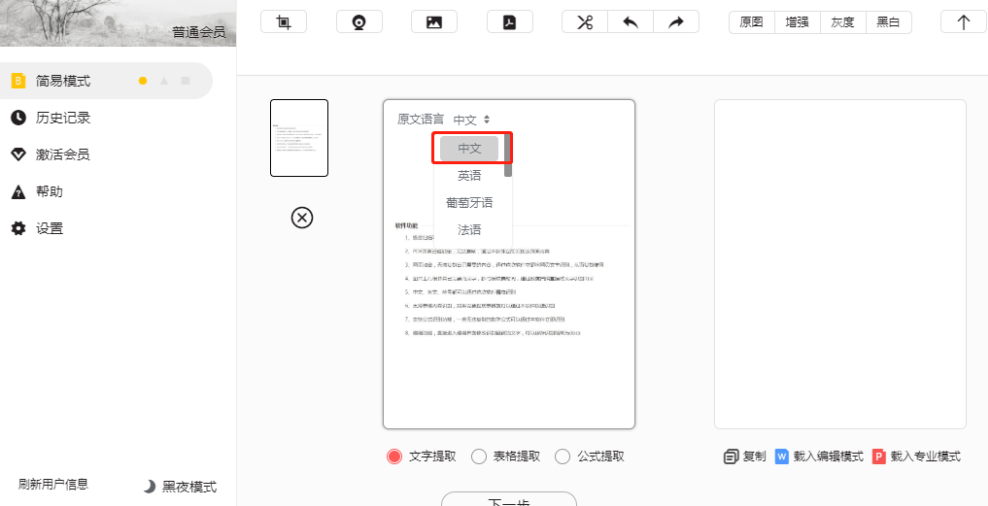Click the blue W Word icon
988x506 pixels.
[782, 457]
